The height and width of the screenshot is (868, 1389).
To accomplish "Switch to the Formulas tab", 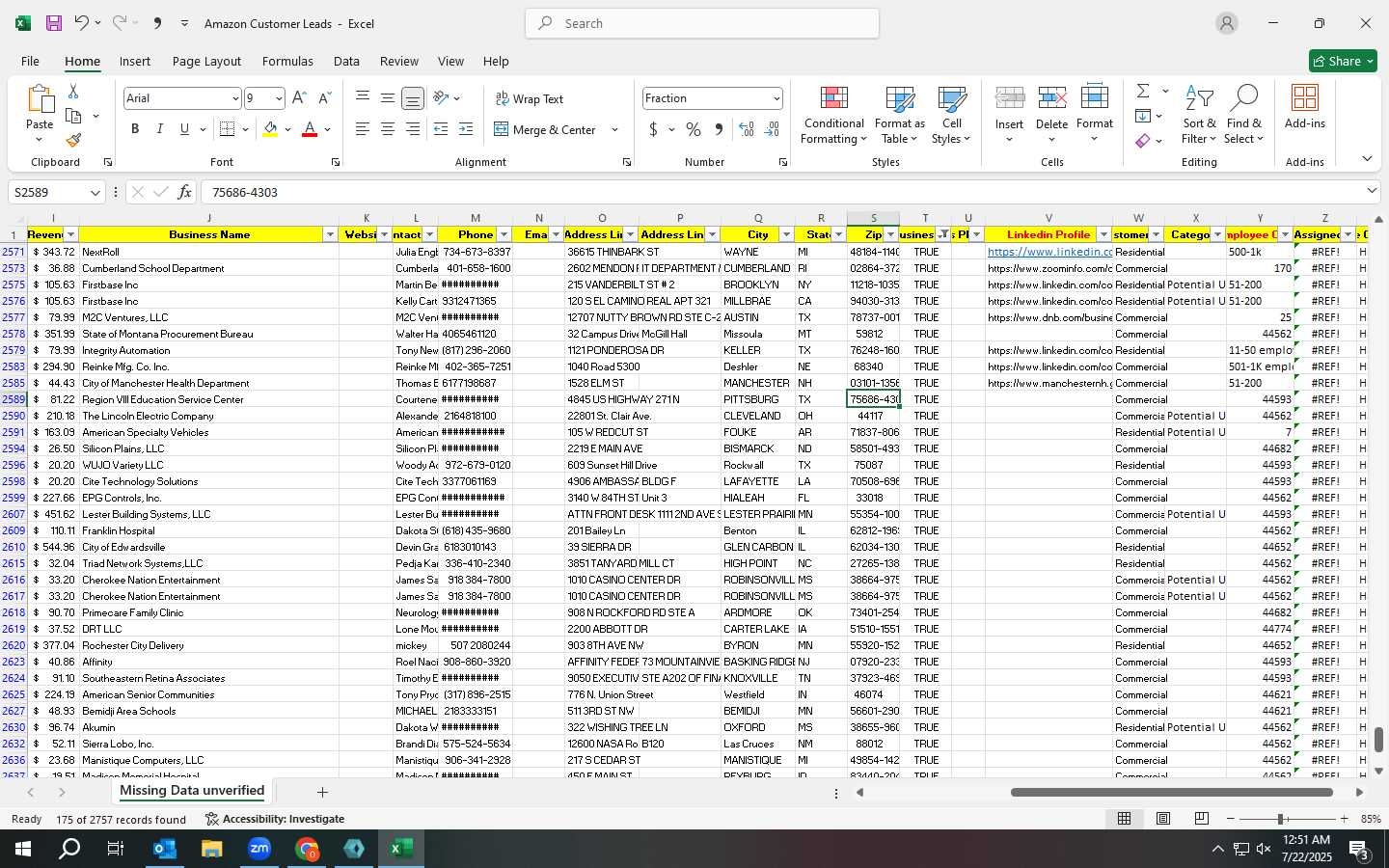I will click(287, 61).
